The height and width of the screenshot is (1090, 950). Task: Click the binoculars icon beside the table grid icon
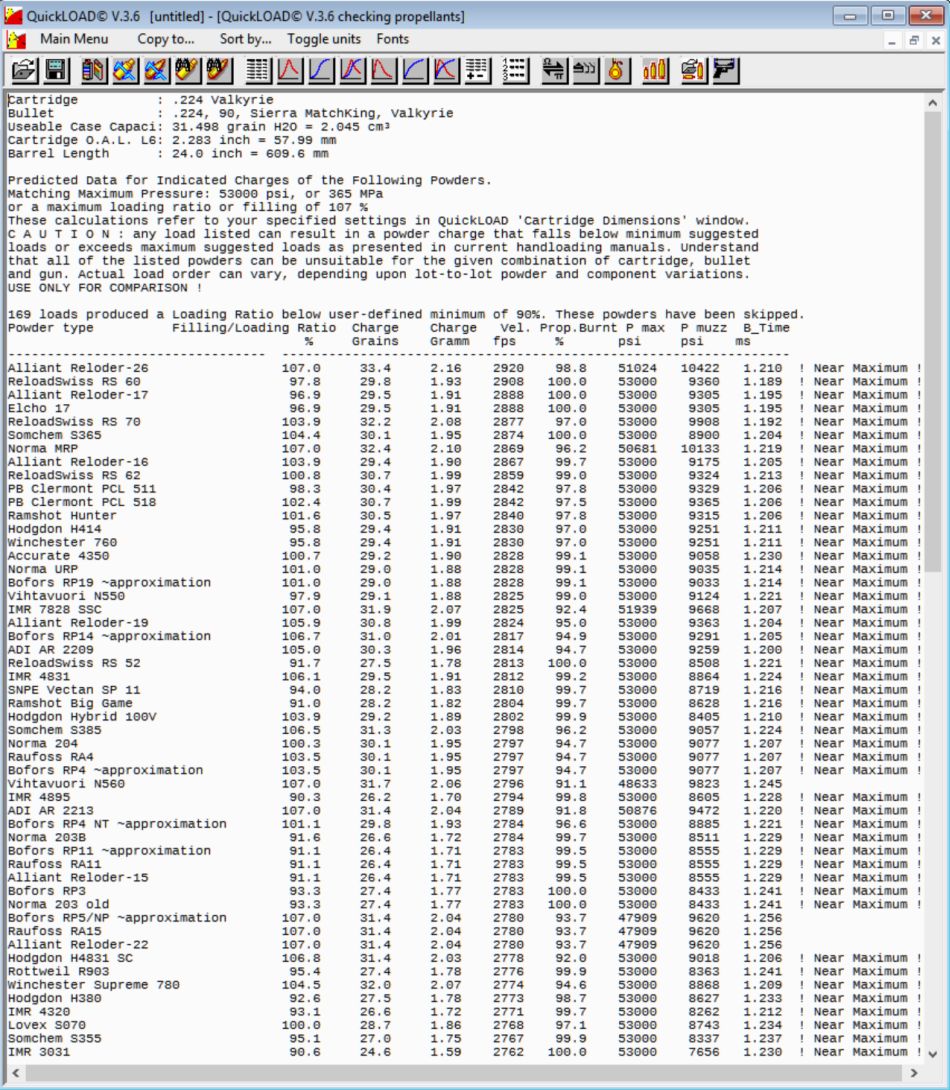218,70
